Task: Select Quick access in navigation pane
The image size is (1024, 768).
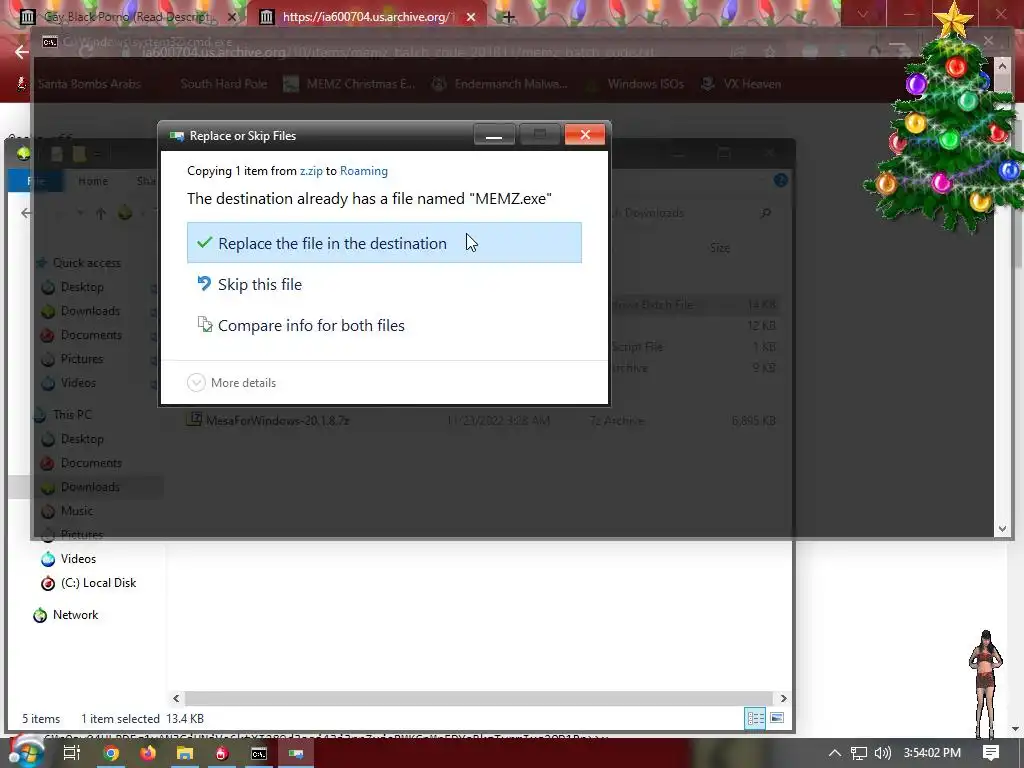Action: tap(79, 263)
